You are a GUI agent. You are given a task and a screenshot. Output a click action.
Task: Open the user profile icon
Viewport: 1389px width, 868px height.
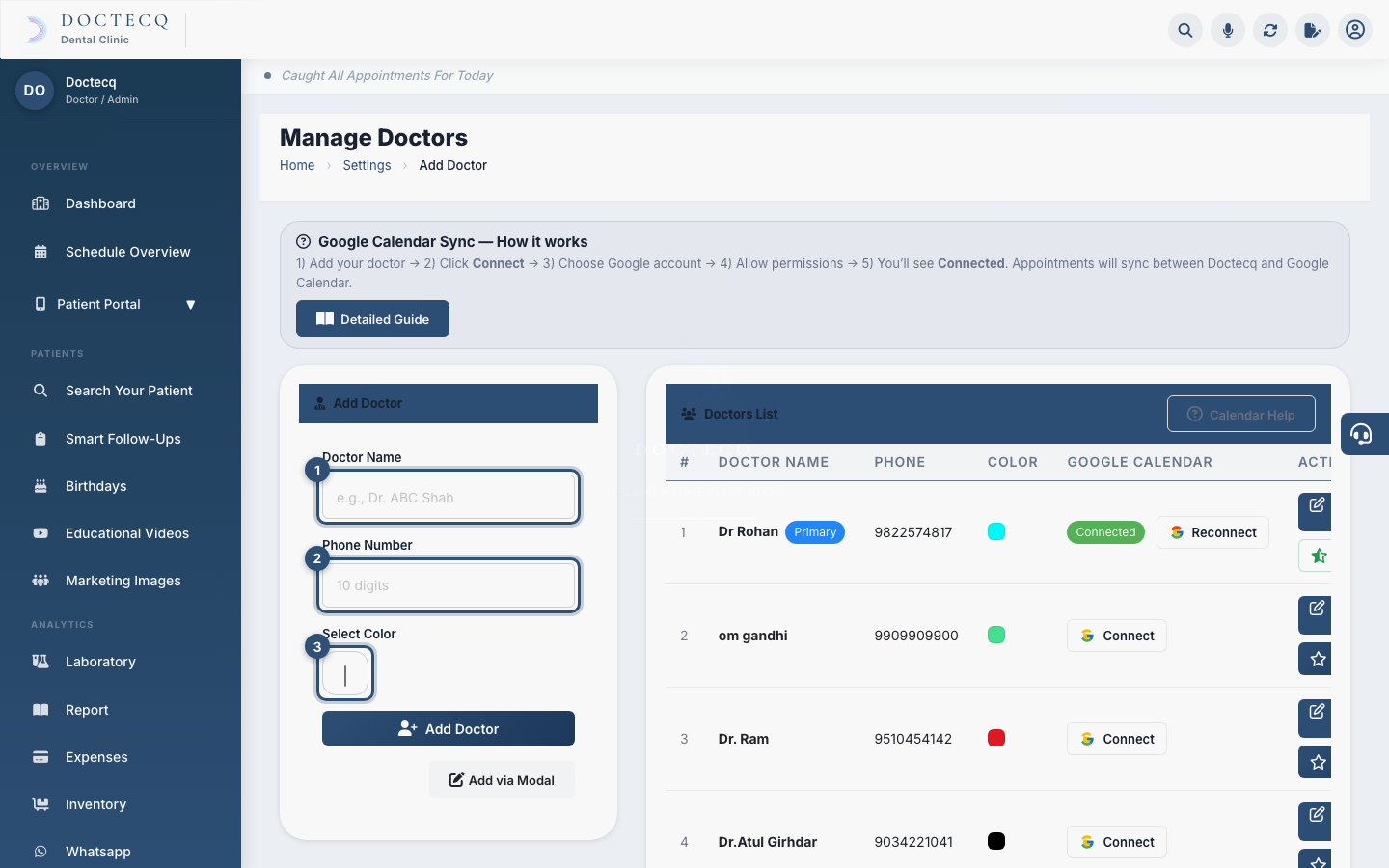[1355, 30]
